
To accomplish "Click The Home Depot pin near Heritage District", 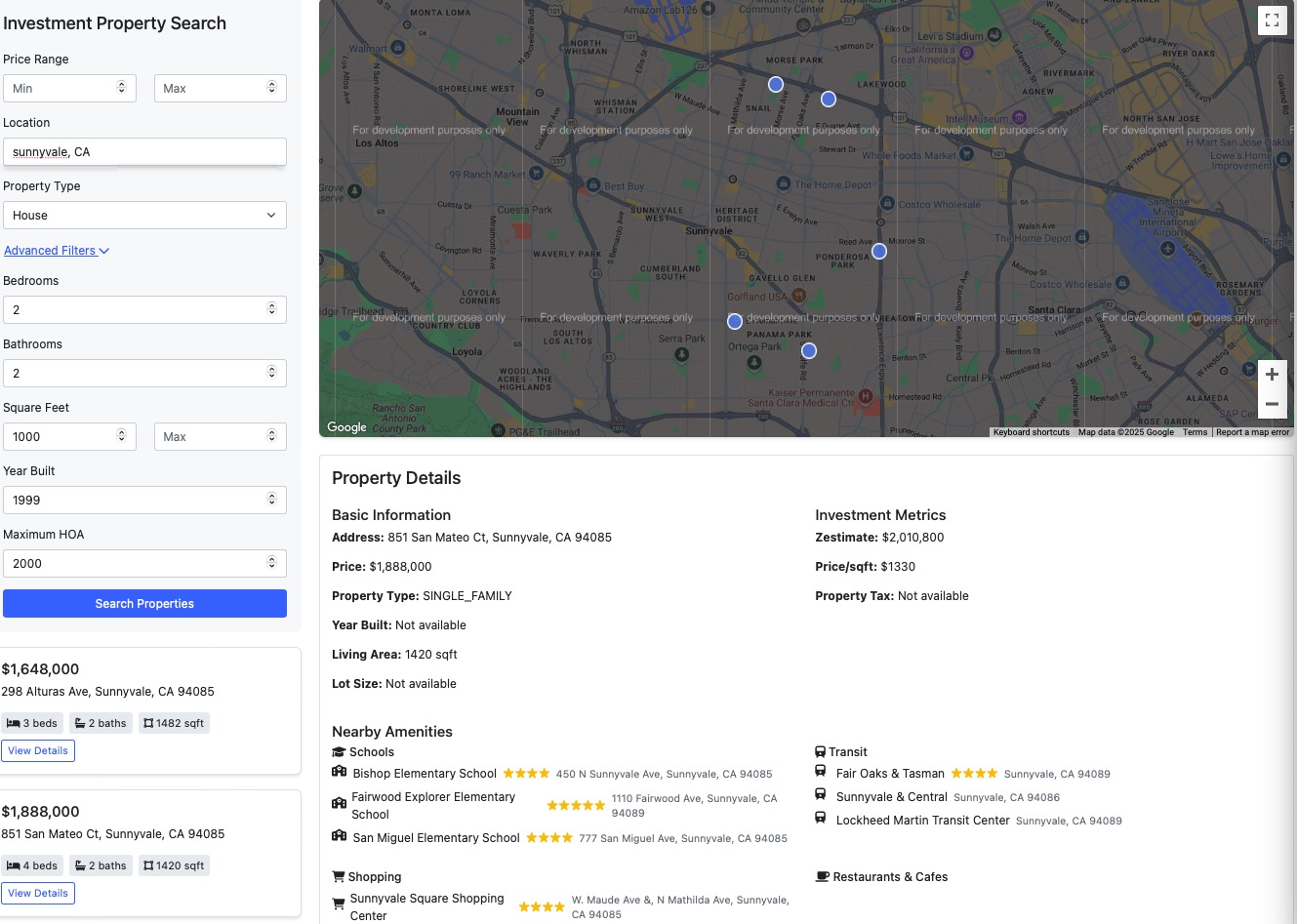I will [x=784, y=183].
